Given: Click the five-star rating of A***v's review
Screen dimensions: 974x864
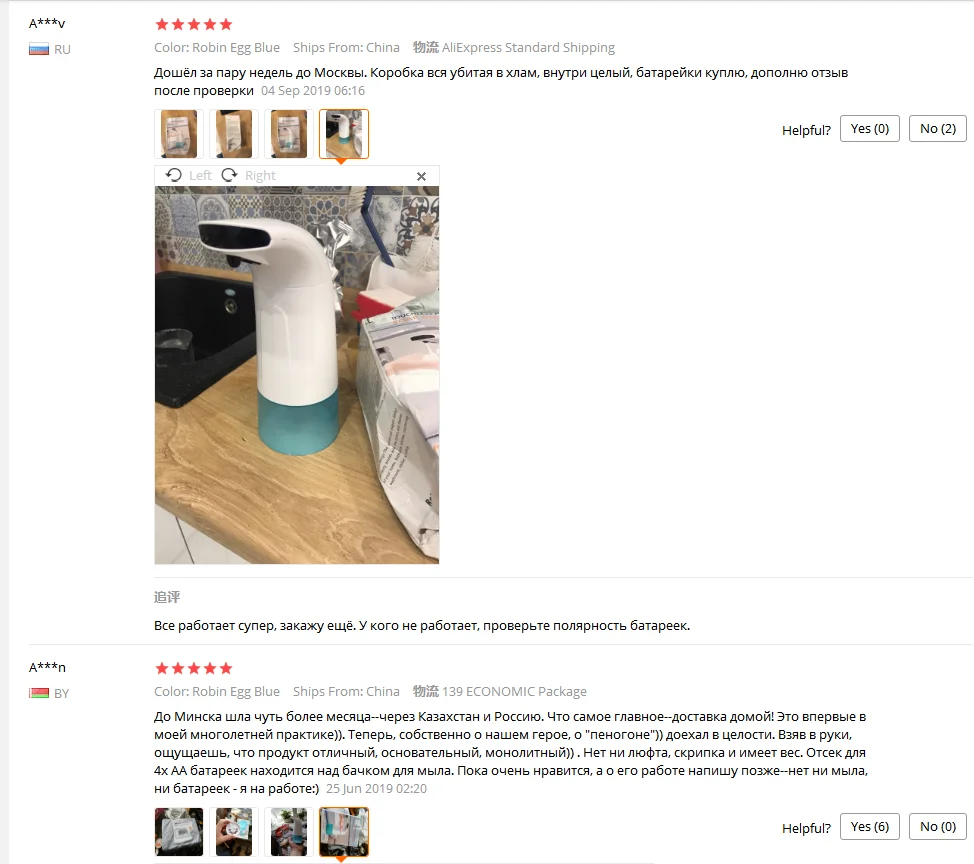Looking at the screenshot, I should coord(194,24).
